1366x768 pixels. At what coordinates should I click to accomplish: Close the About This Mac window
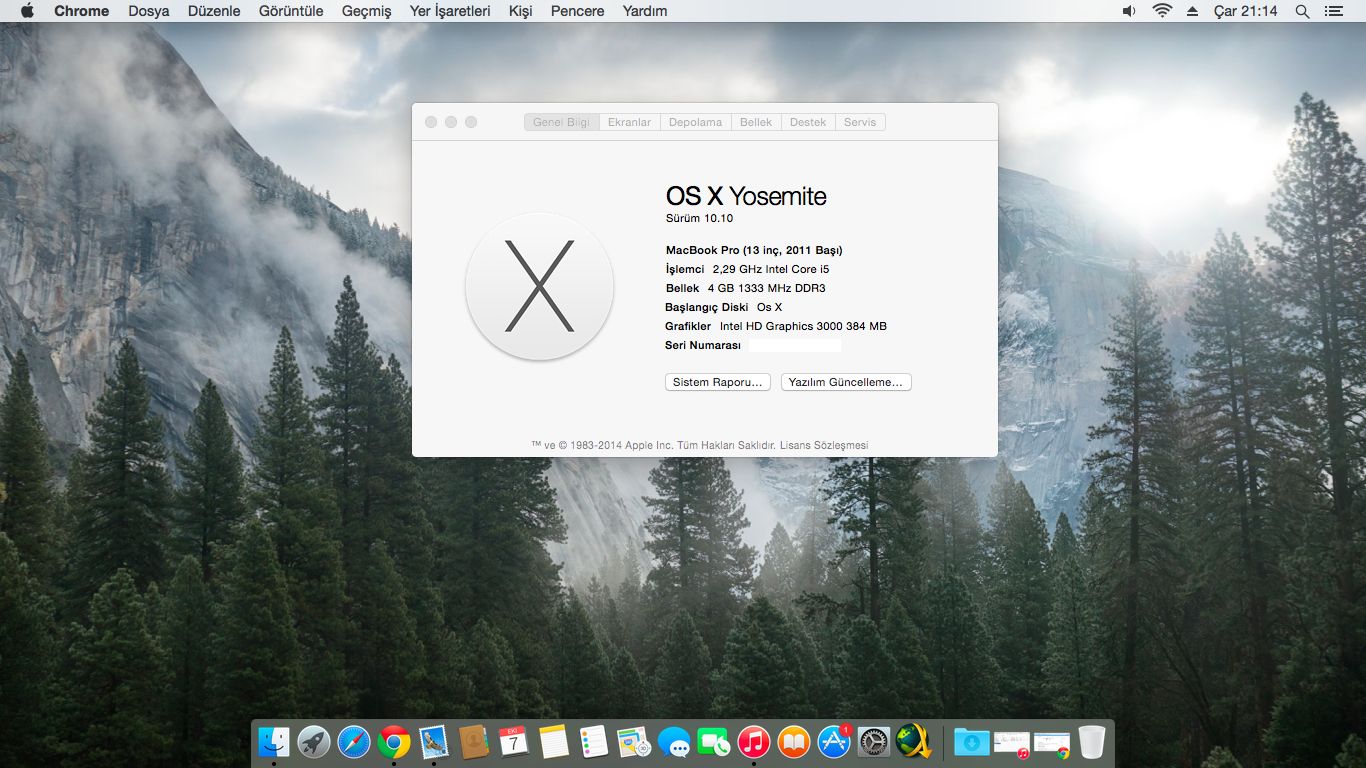pyautogui.click(x=431, y=122)
